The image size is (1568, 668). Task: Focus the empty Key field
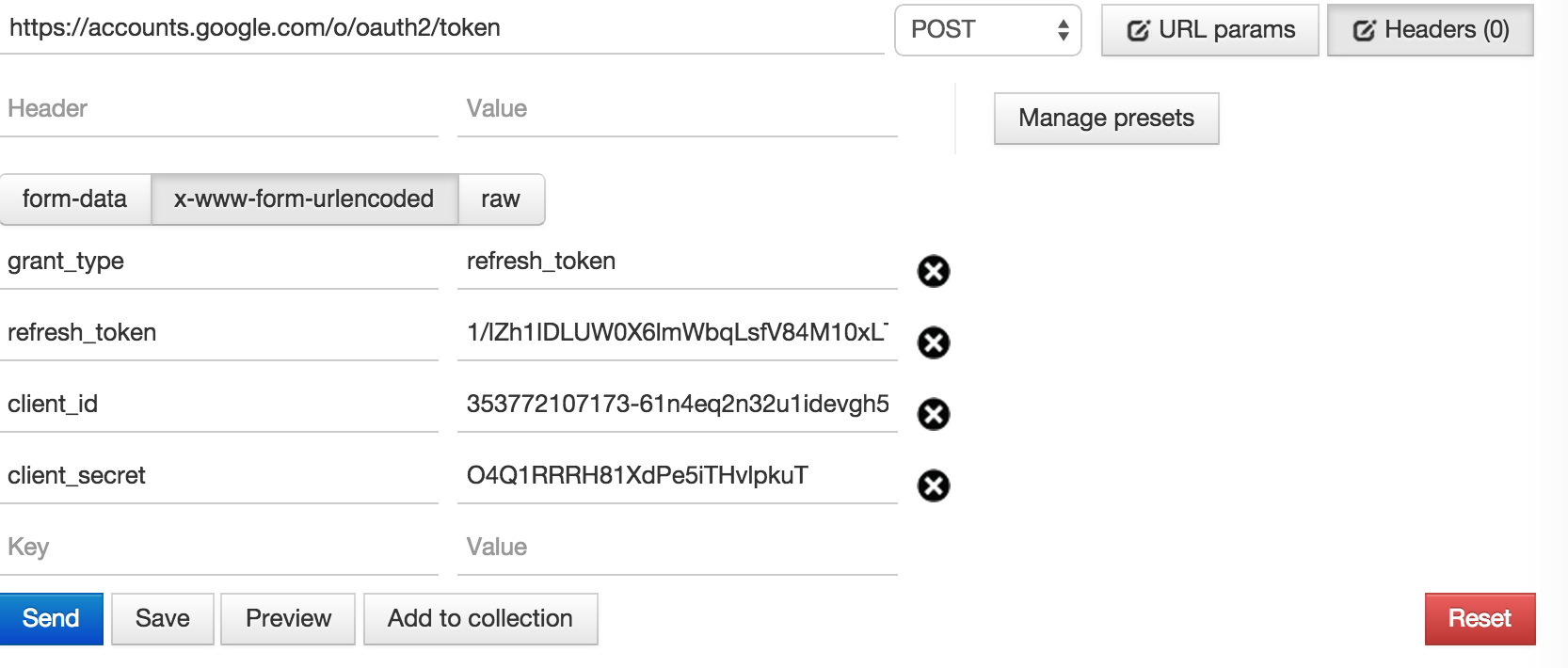click(x=218, y=548)
